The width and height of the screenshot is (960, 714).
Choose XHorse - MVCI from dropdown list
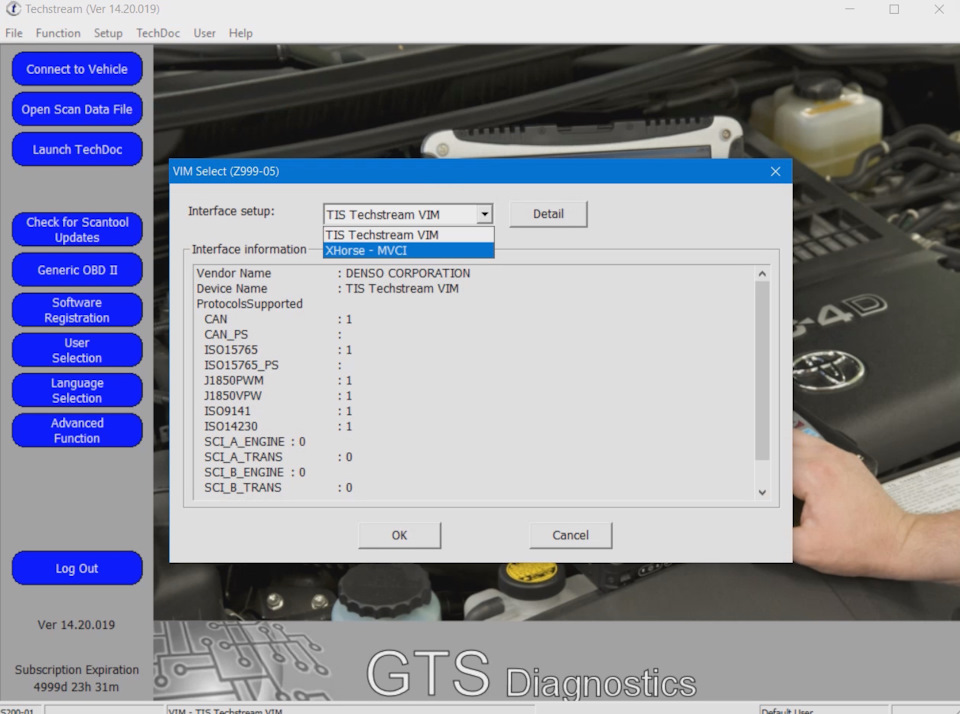(x=408, y=250)
